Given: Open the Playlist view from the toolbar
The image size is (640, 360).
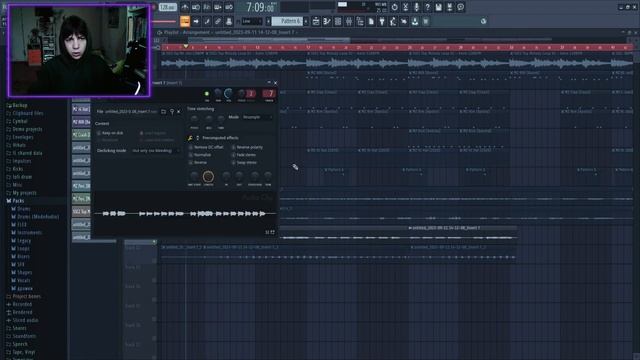Looking at the screenshot, I should click(316, 21).
